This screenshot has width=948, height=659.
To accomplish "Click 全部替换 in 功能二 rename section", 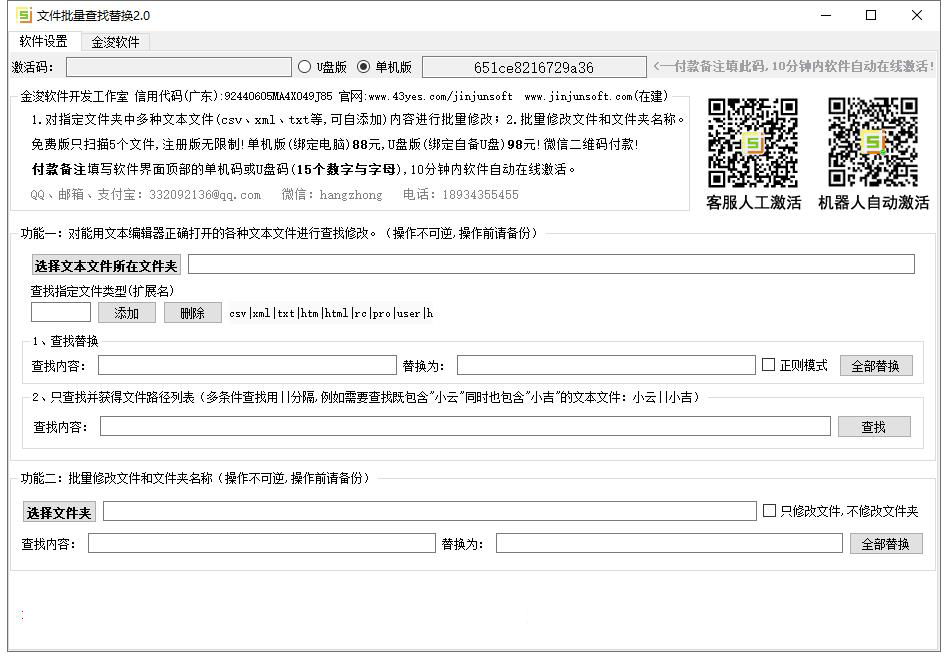I will [x=885, y=544].
